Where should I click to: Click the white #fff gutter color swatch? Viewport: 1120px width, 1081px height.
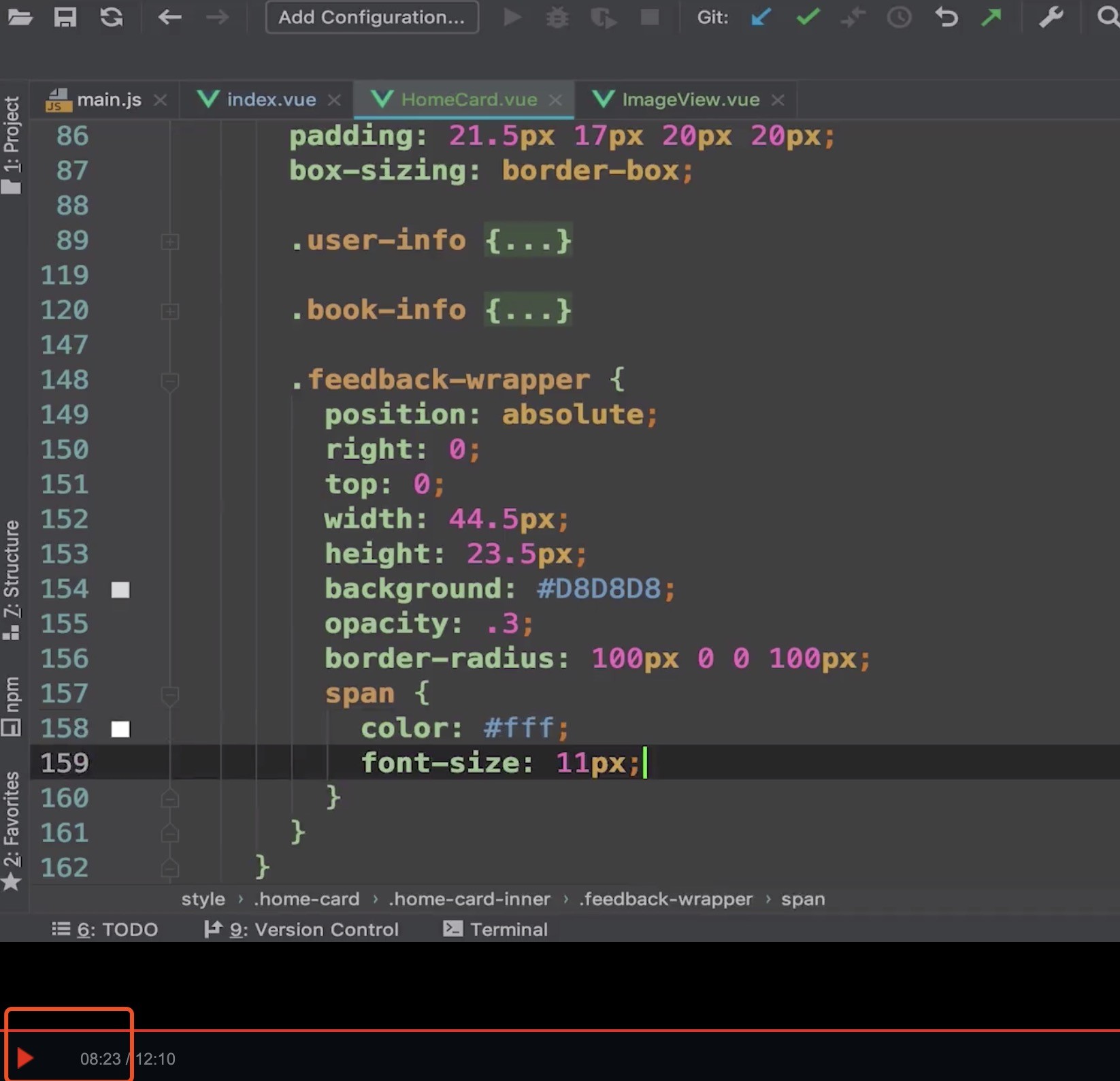[x=120, y=729]
